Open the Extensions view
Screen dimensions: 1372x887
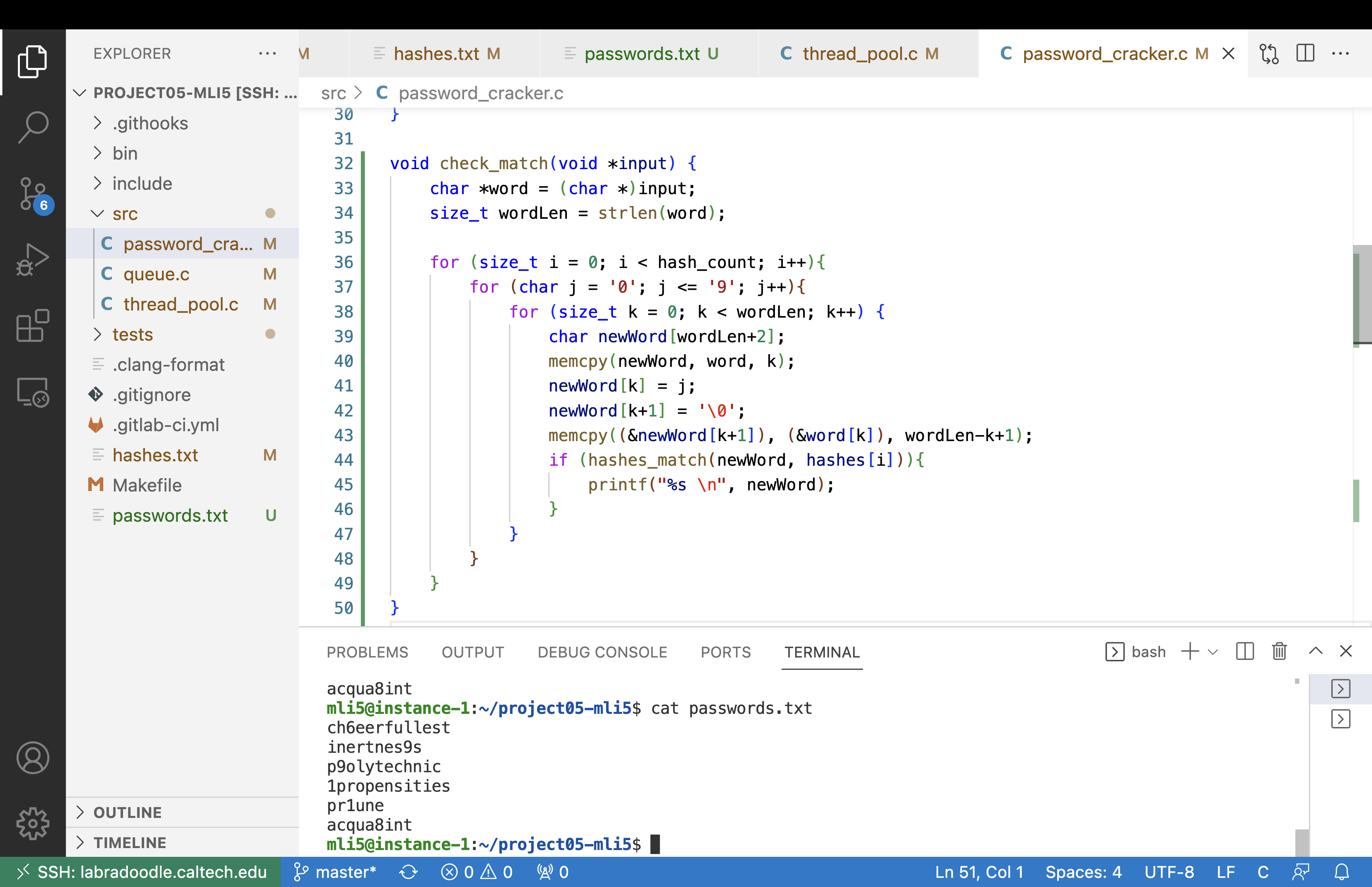point(33,326)
